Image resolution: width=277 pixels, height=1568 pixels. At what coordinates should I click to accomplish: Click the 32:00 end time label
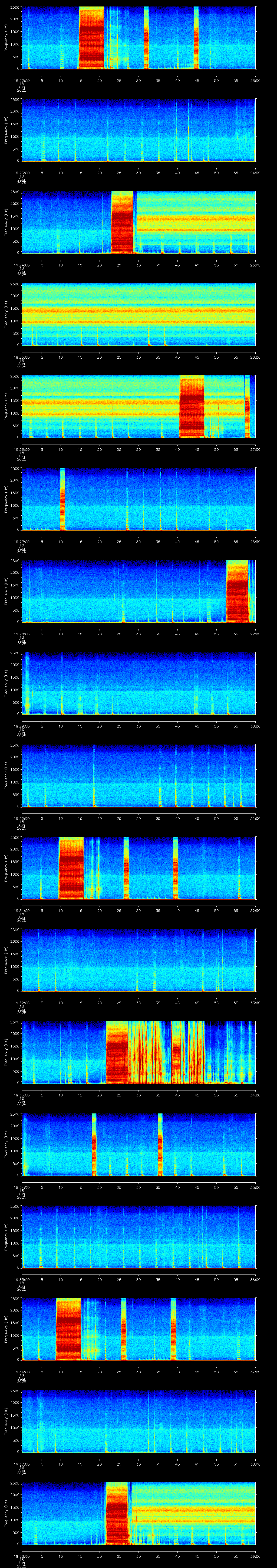pyautogui.click(x=255, y=910)
